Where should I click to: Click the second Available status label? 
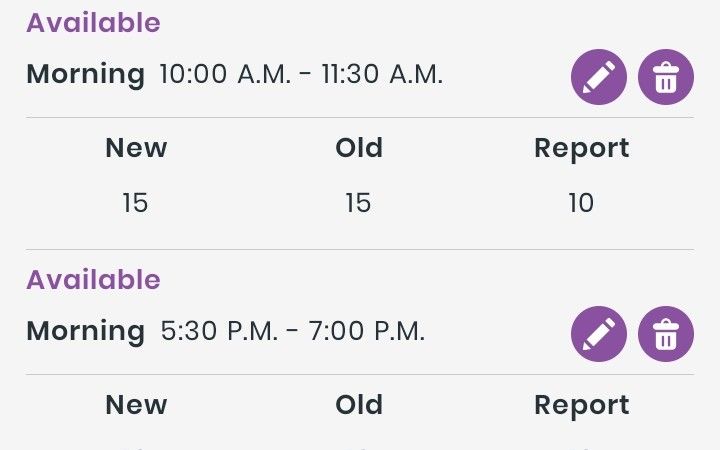pyautogui.click(x=93, y=280)
